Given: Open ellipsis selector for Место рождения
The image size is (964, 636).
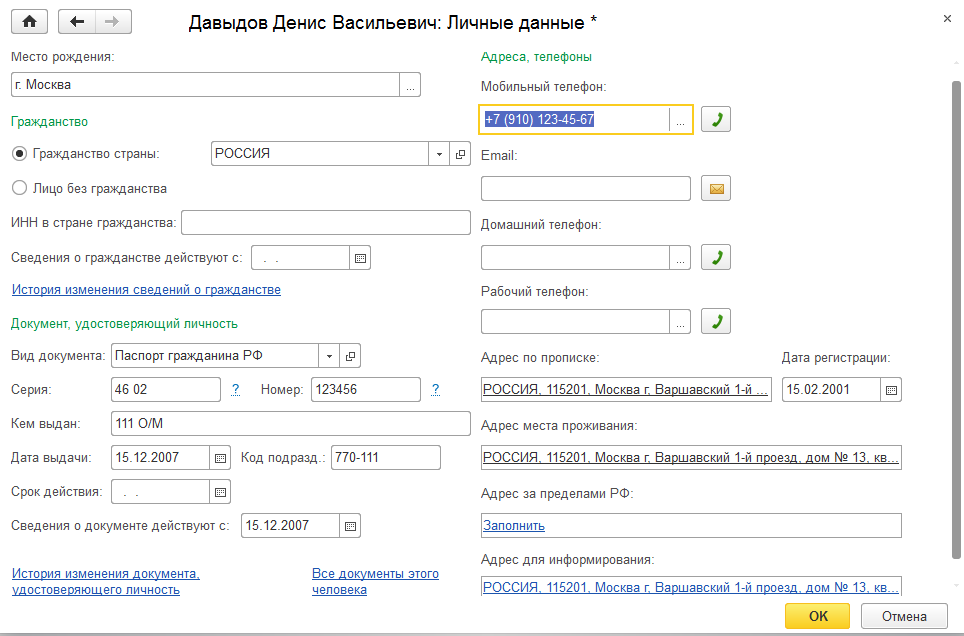Looking at the screenshot, I should tap(410, 85).
